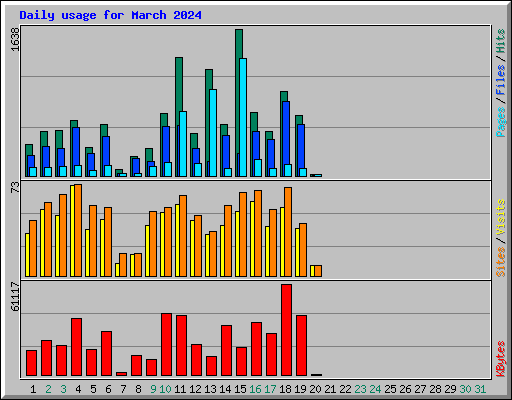
Task: Click the red KBytes bar for day 1
Action: click(x=31, y=363)
